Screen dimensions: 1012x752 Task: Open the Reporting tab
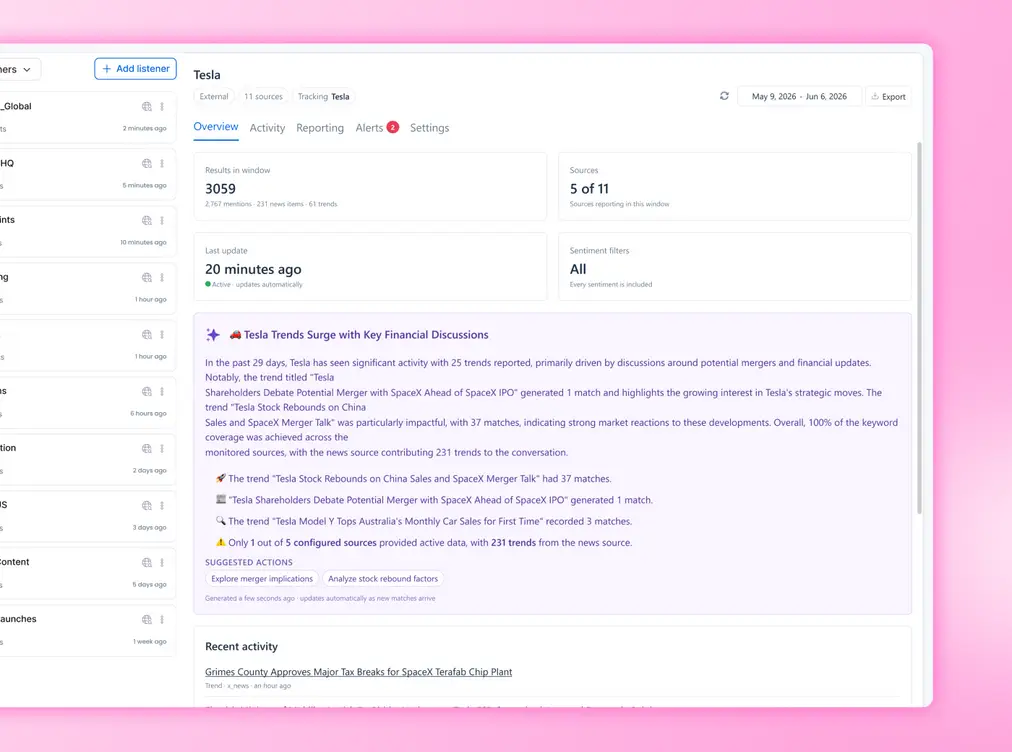320,128
